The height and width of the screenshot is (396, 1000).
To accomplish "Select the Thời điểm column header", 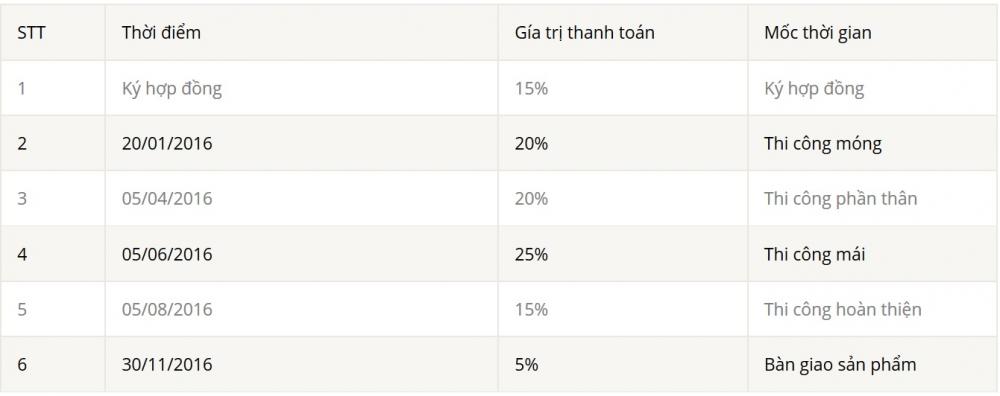I will [161, 33].
